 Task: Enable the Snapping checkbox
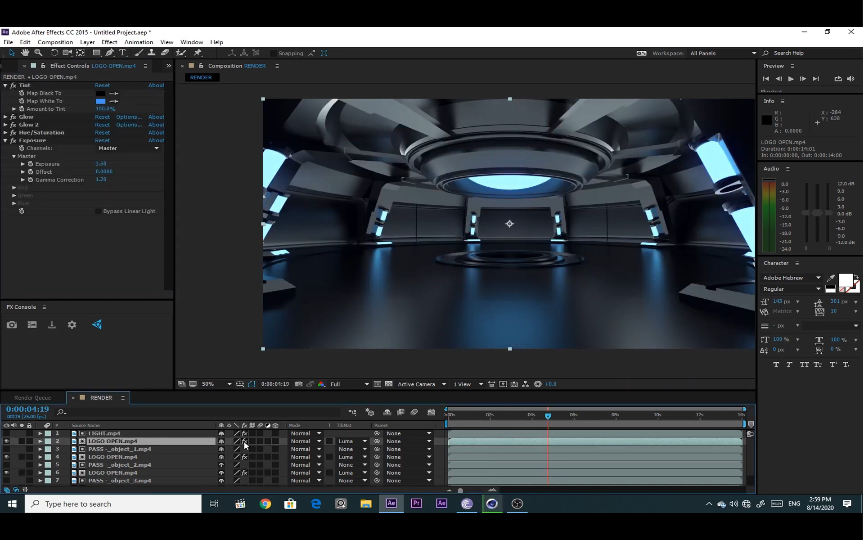(x=273, y=53)
